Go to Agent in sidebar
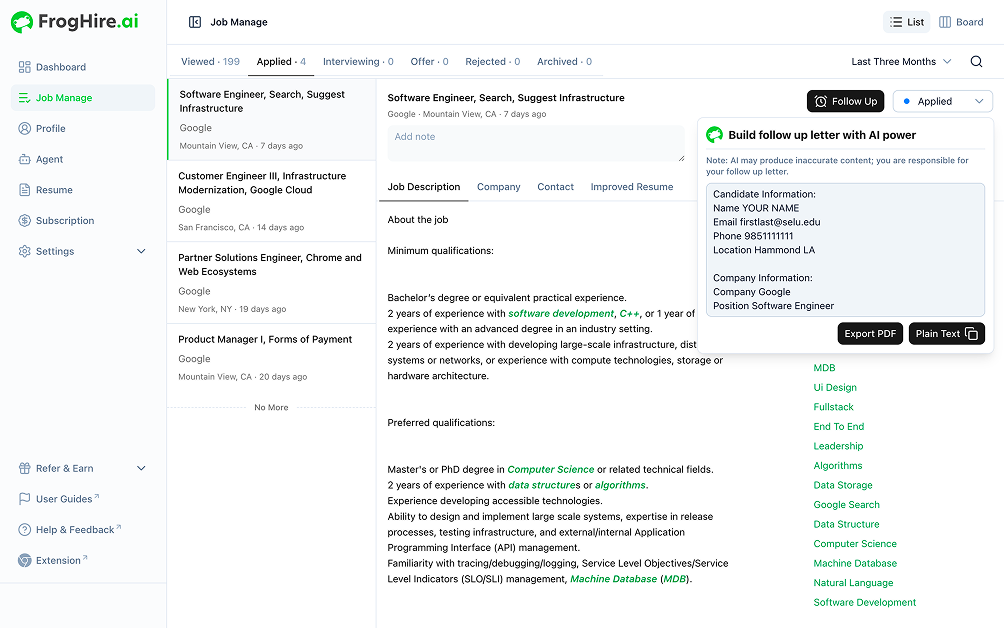This screenshot has height=628, width=1004. click(49, 159)
